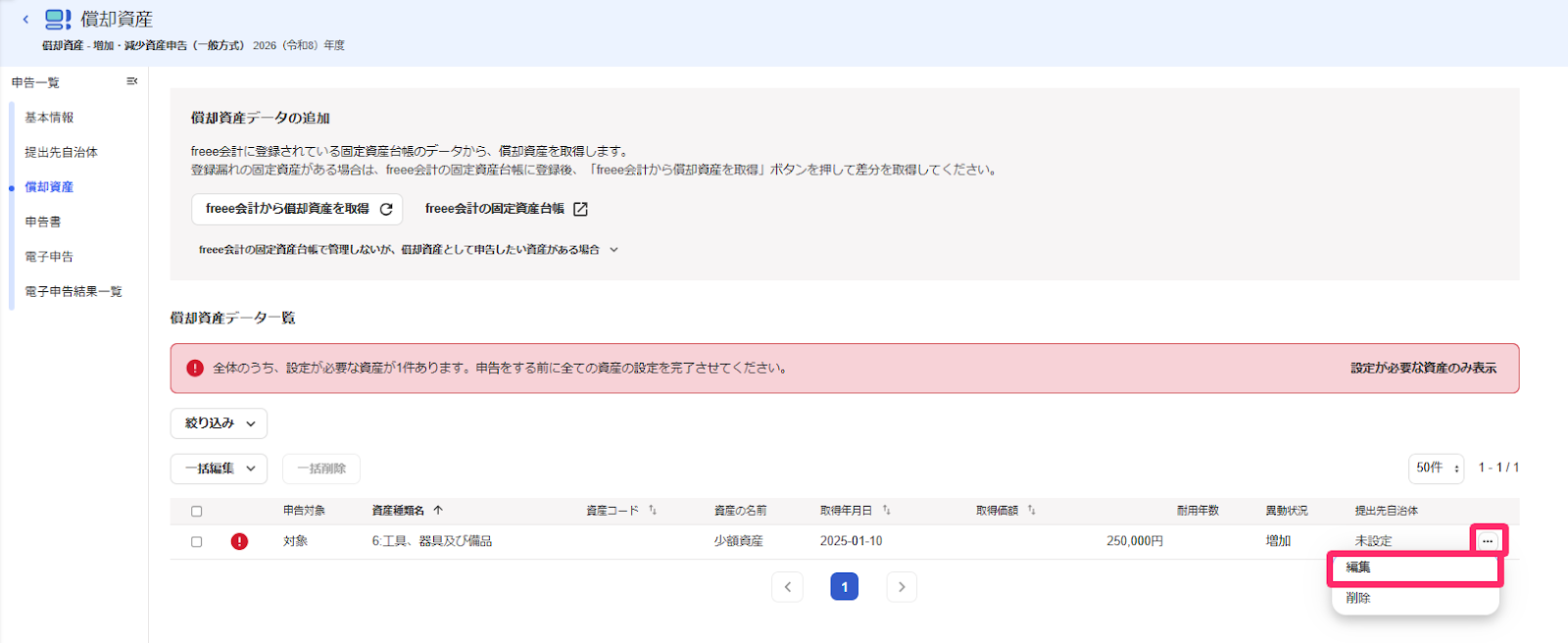Open 電子申告 in the sidebar
Viewport: 1568px width, 643px height.
pos(49,256)
